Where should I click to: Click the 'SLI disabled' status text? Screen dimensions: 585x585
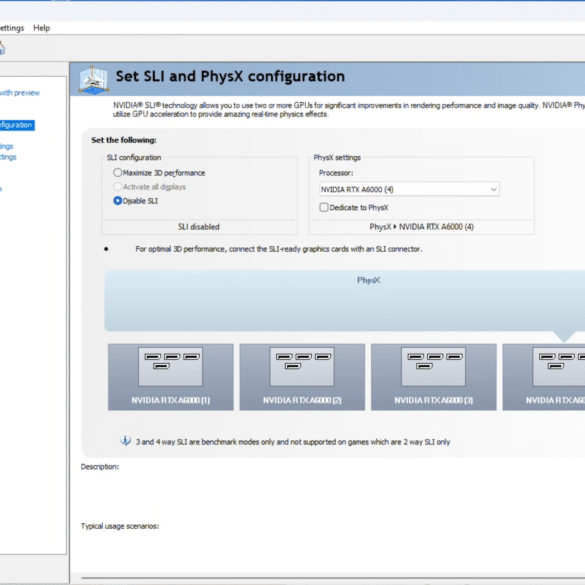tap(199, 227)
